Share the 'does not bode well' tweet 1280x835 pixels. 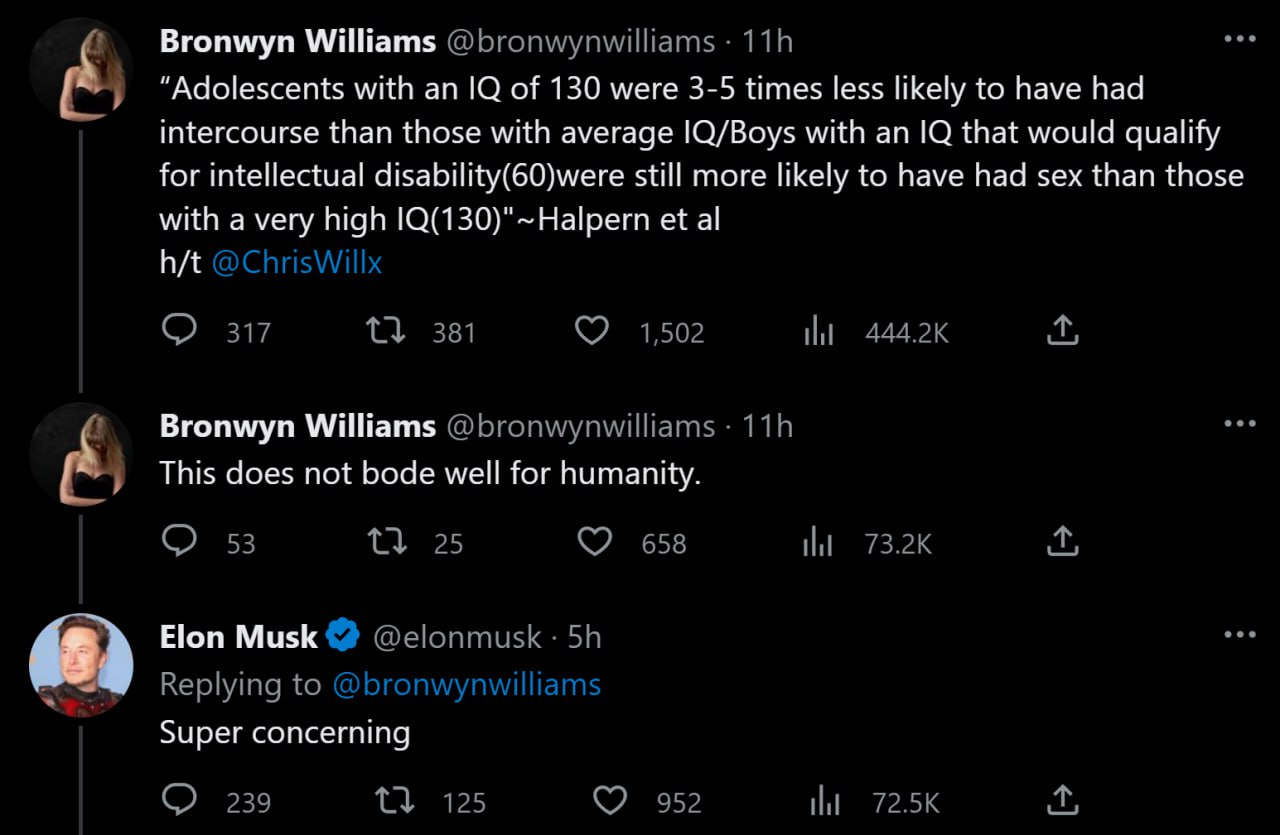tap(1062, 541)
